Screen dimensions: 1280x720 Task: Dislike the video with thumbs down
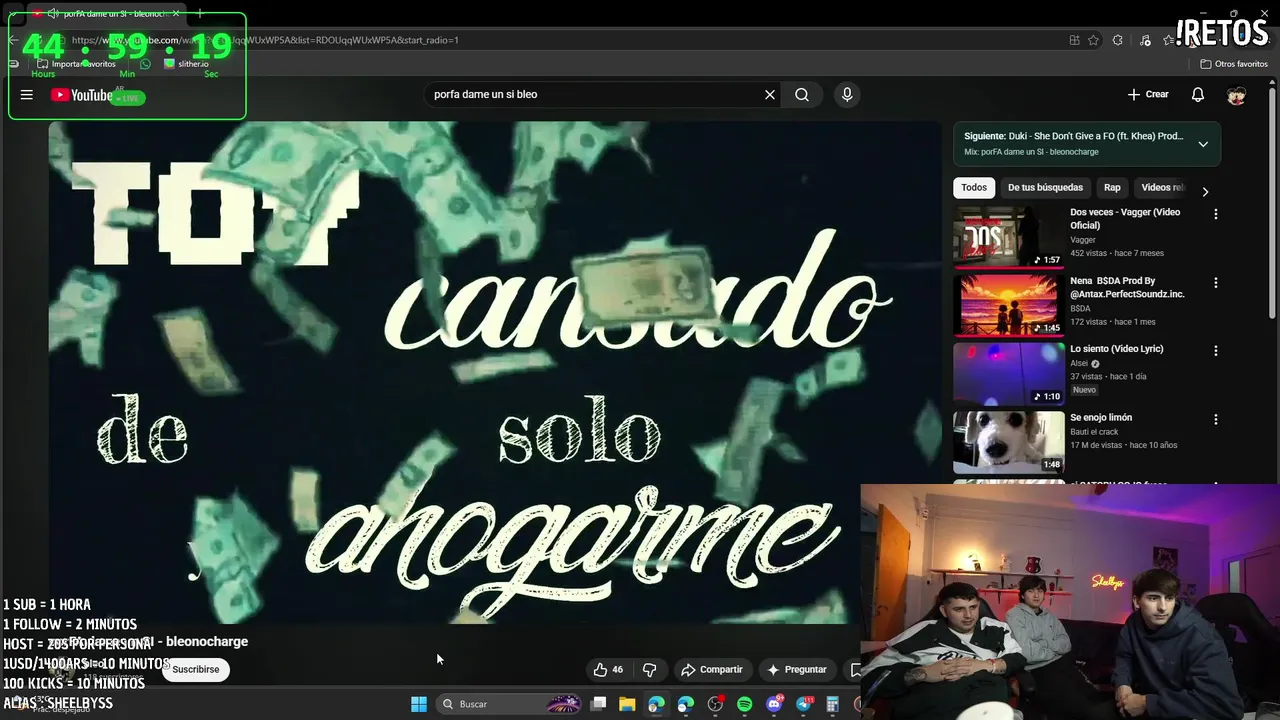[649, 669]
